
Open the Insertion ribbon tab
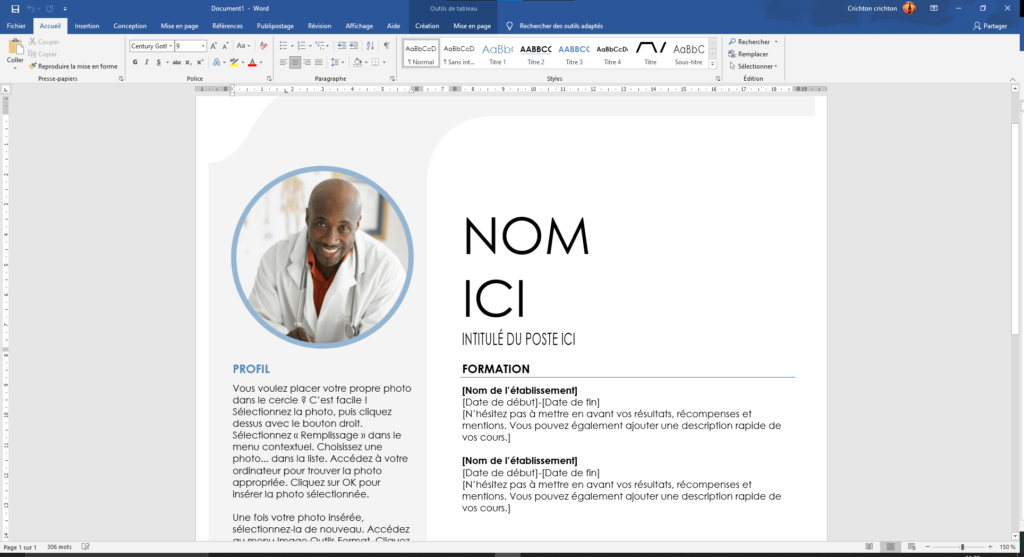[87, 26]
